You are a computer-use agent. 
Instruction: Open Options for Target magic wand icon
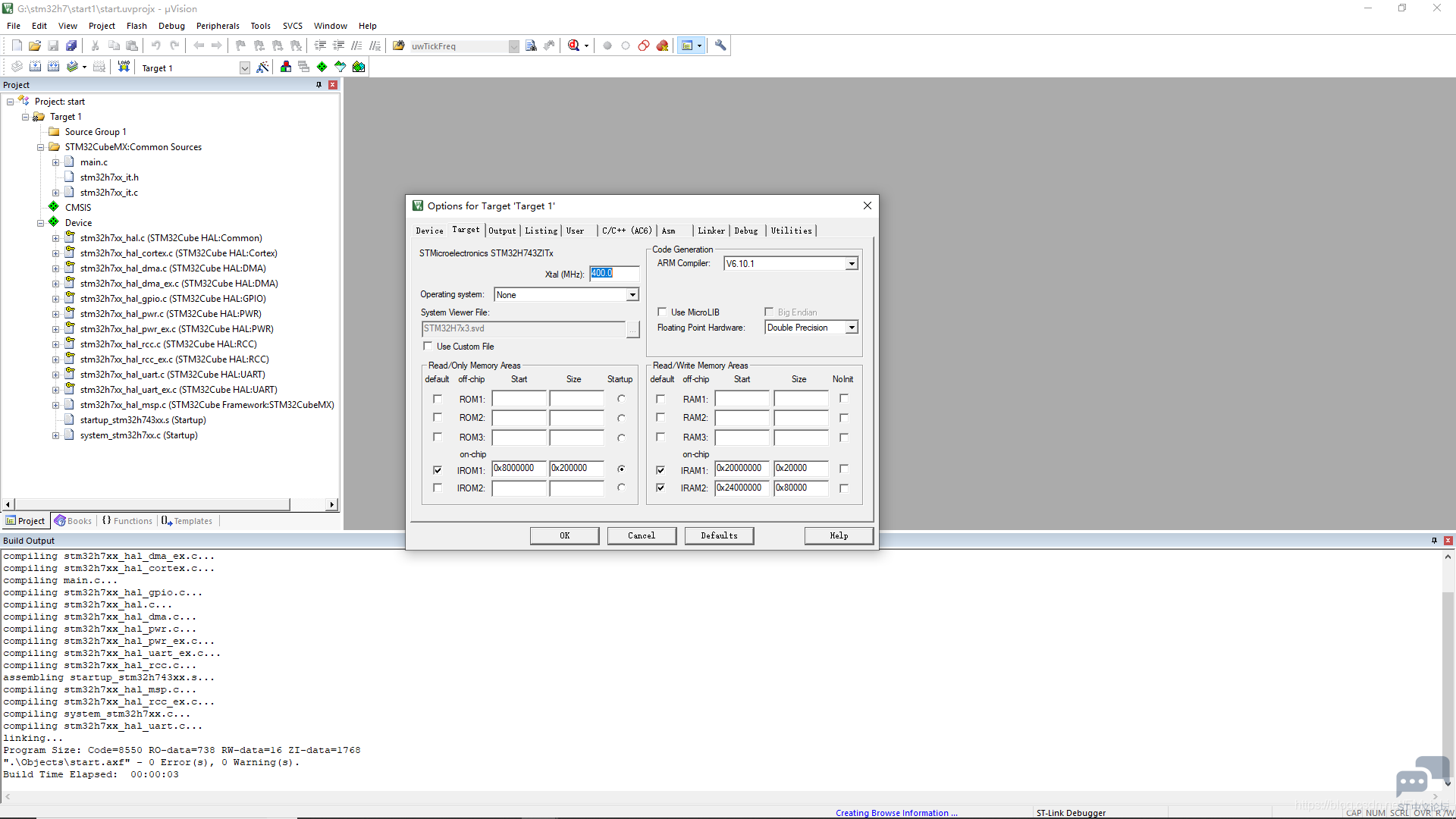[x=262, y=67]
